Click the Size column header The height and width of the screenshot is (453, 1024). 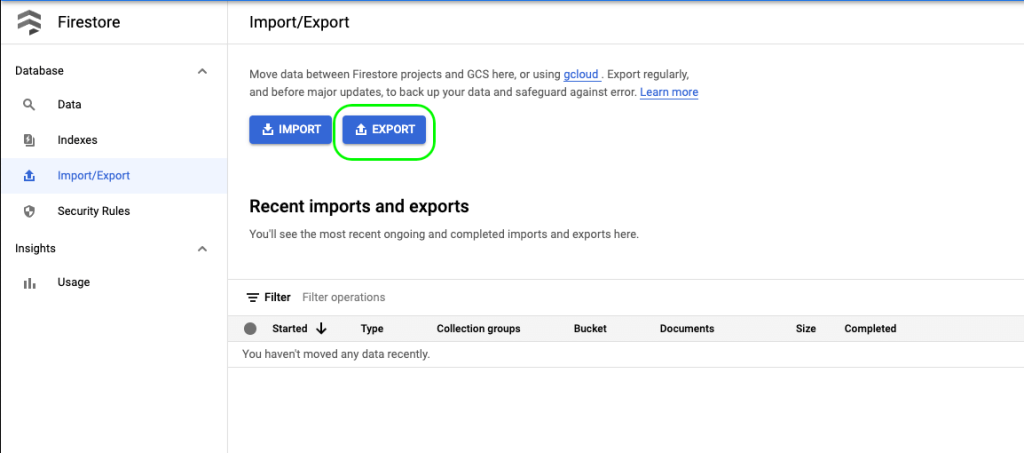pos(805,328)
